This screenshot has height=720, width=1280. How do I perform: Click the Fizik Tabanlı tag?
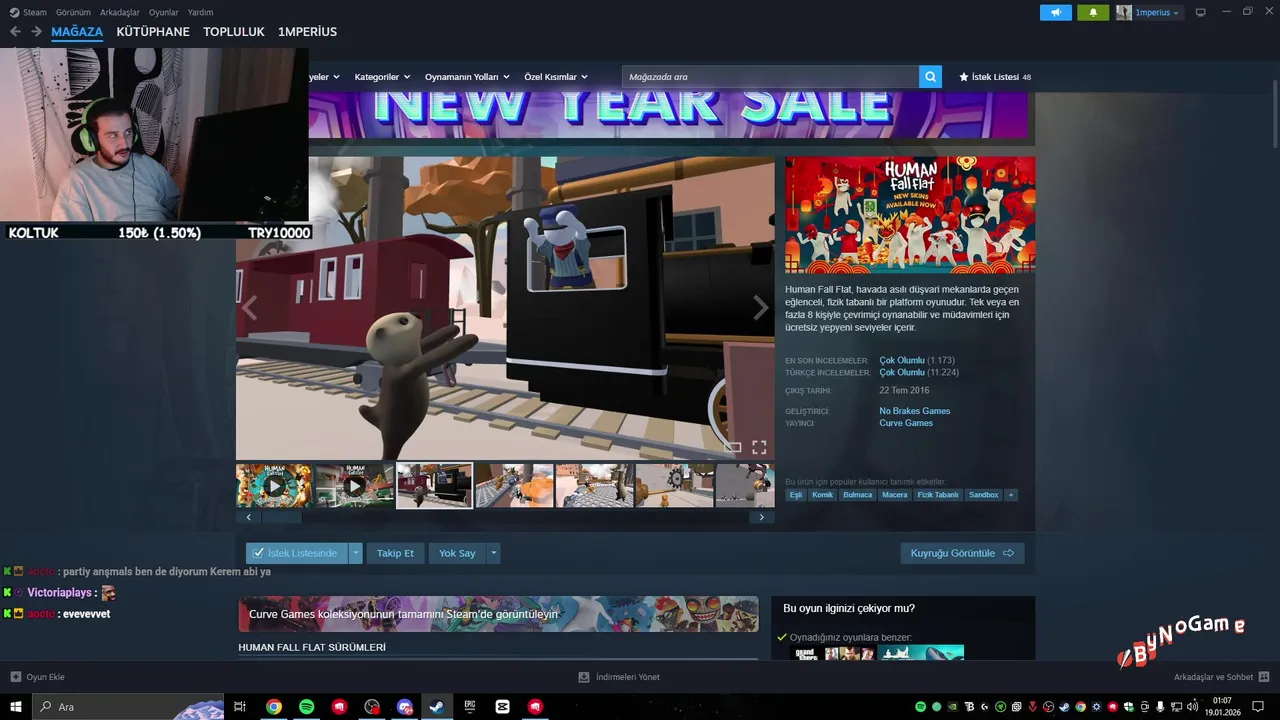(938, 495)
